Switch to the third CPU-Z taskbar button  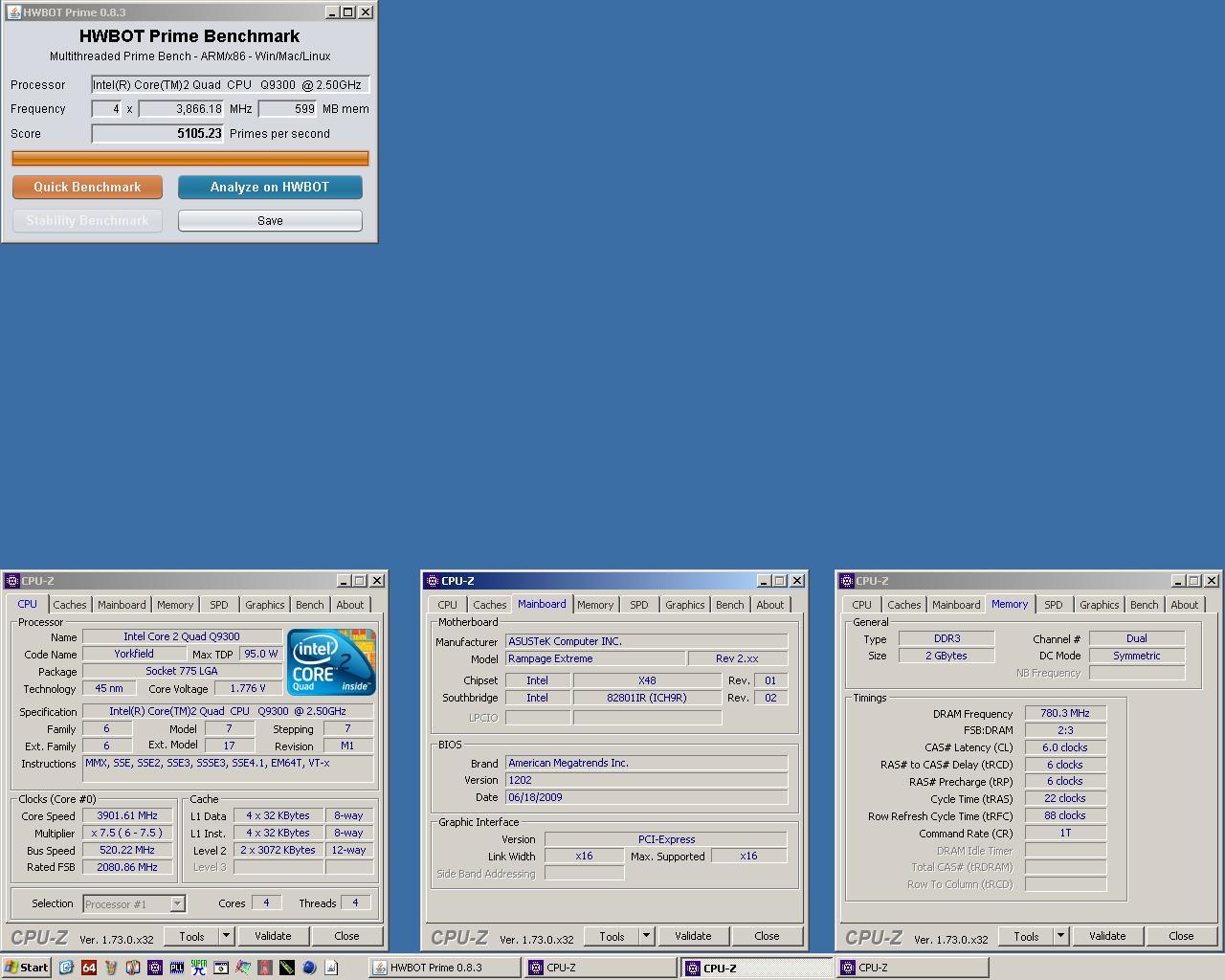(911, 968)
